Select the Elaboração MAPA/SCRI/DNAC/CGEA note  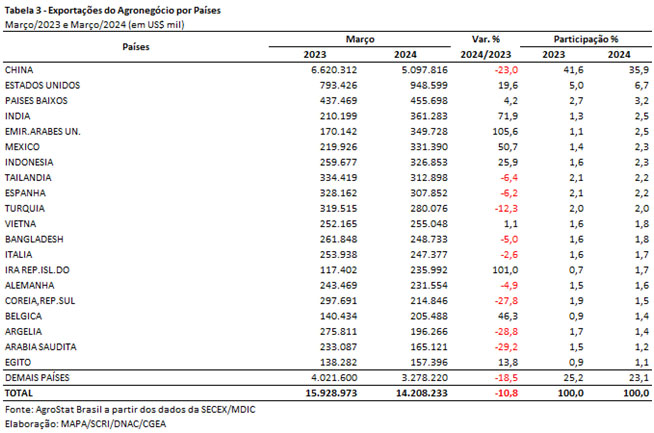(x=86, y=424)
